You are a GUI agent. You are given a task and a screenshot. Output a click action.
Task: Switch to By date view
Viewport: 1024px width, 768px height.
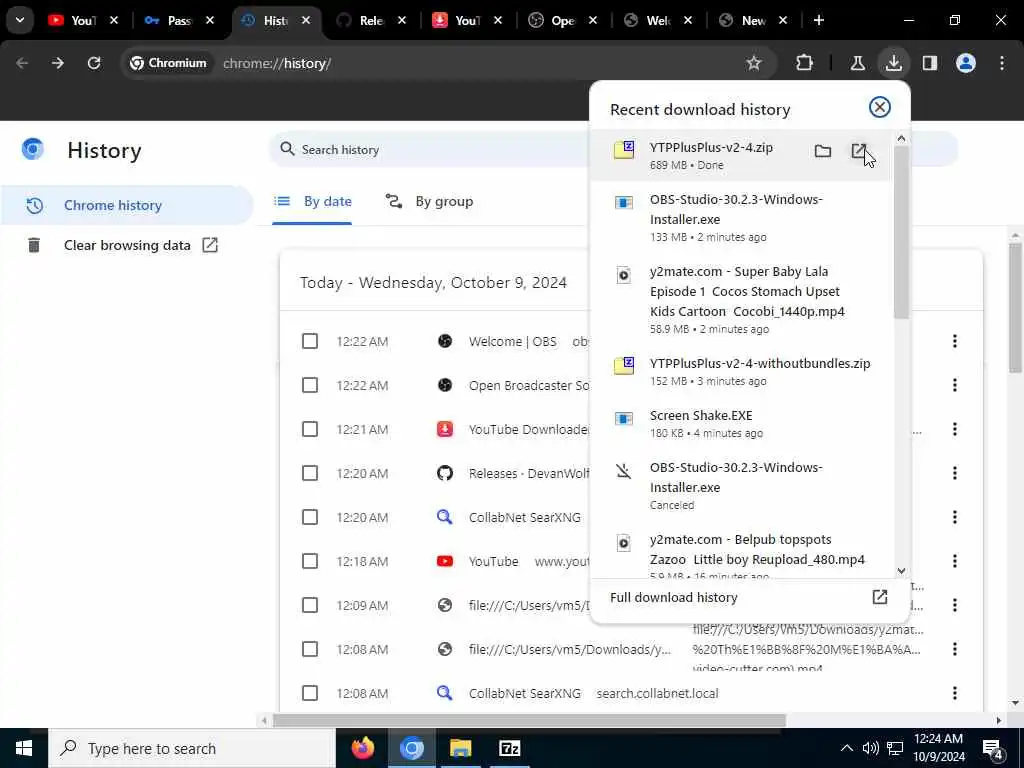(x=312, y=201)
